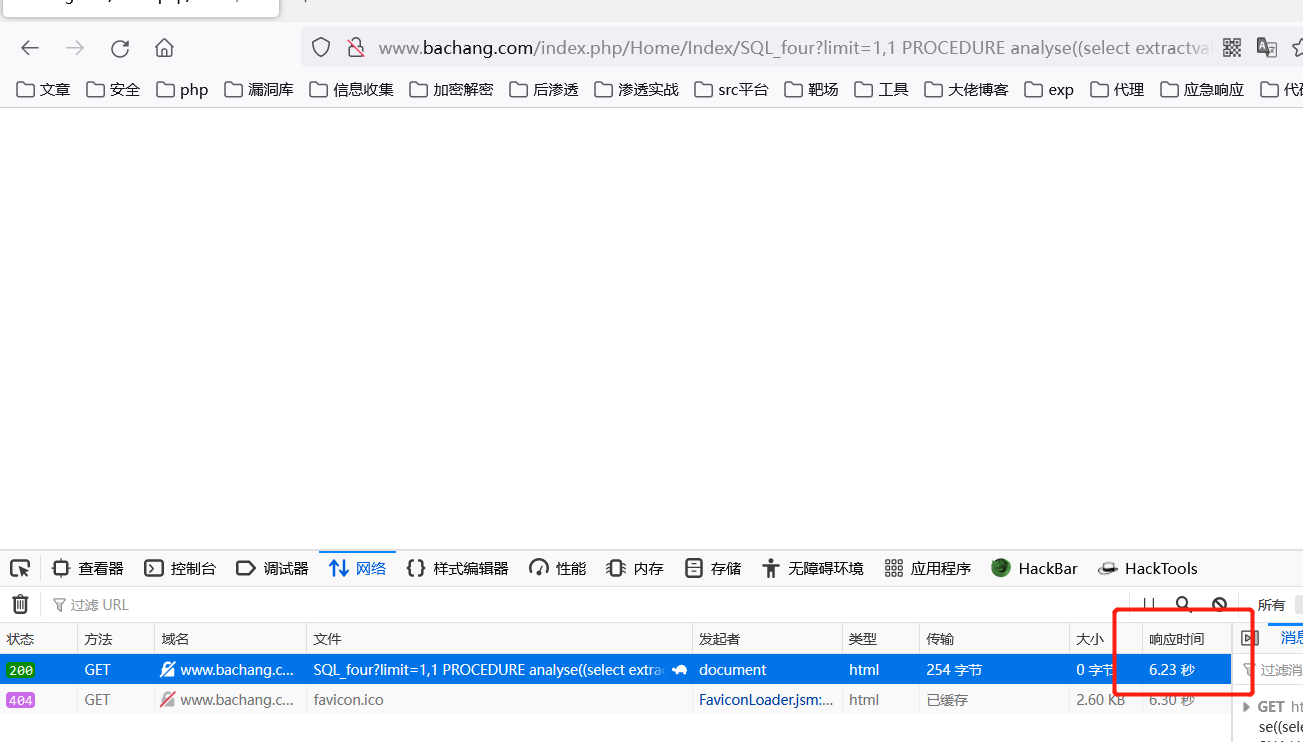Sort by the 大小 column header
The image size is (1303, 742).
point(1106,639)
